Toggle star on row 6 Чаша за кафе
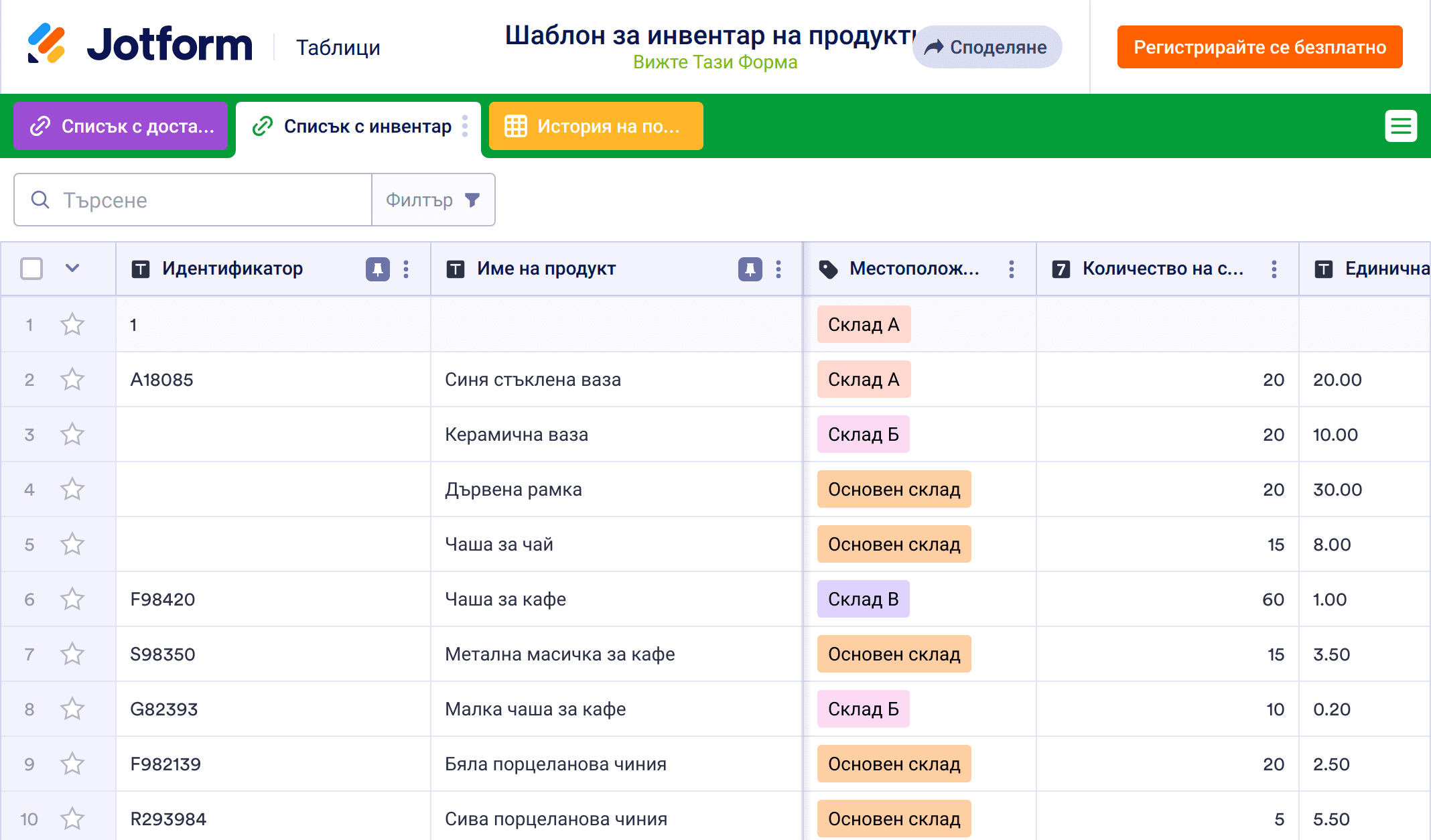 tap(72, 600)
